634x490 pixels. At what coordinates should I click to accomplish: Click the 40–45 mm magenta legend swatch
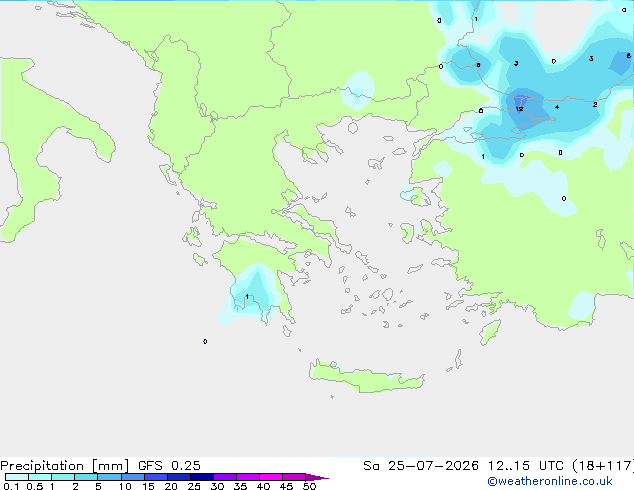(271, 477)
